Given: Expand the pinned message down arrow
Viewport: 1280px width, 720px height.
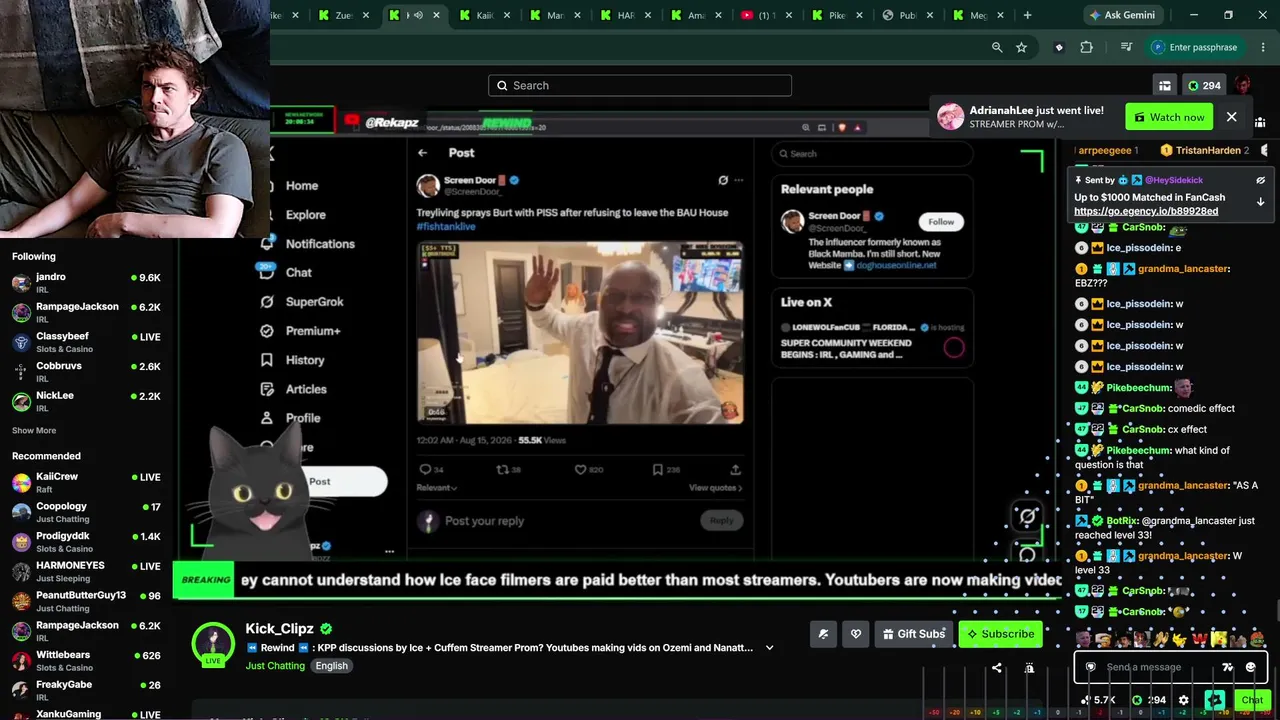Looking at the screenshot, I should point(1260,201).
